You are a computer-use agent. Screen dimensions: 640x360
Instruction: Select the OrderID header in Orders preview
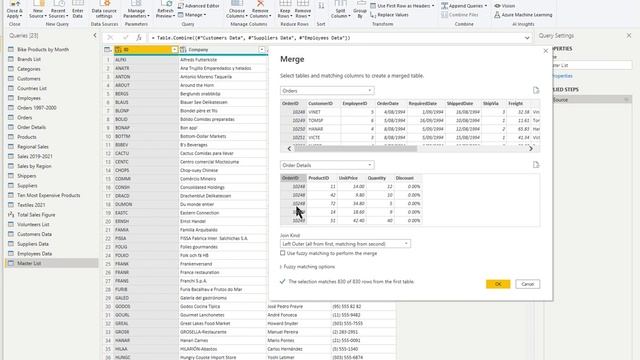(293, 104)
